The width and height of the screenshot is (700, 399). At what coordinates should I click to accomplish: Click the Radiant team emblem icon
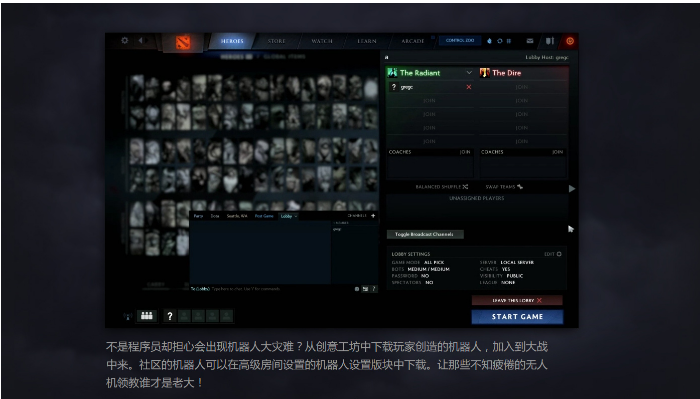pyautogui.click(x=392, y=72)
